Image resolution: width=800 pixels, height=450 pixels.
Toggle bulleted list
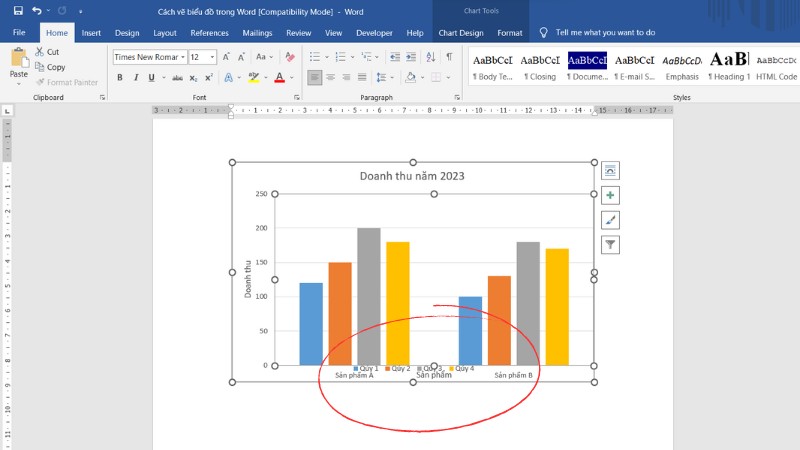pyautogui.click(x=315, y=57)
